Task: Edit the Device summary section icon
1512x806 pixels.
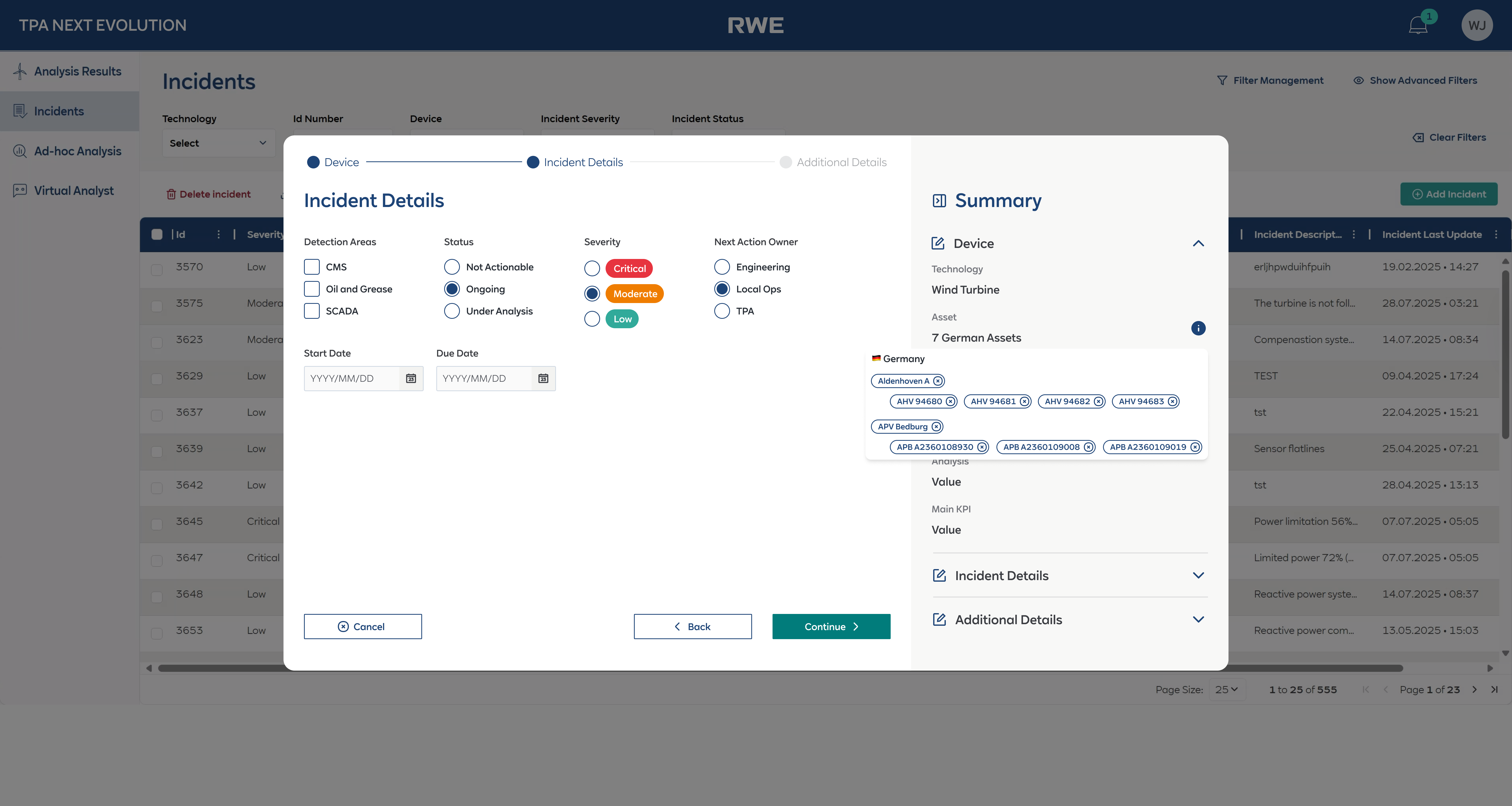Action: (938, 243)
